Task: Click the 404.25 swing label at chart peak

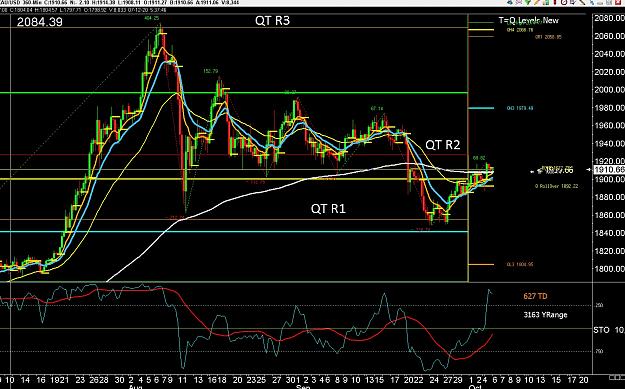Action: [x=151, y=18]
